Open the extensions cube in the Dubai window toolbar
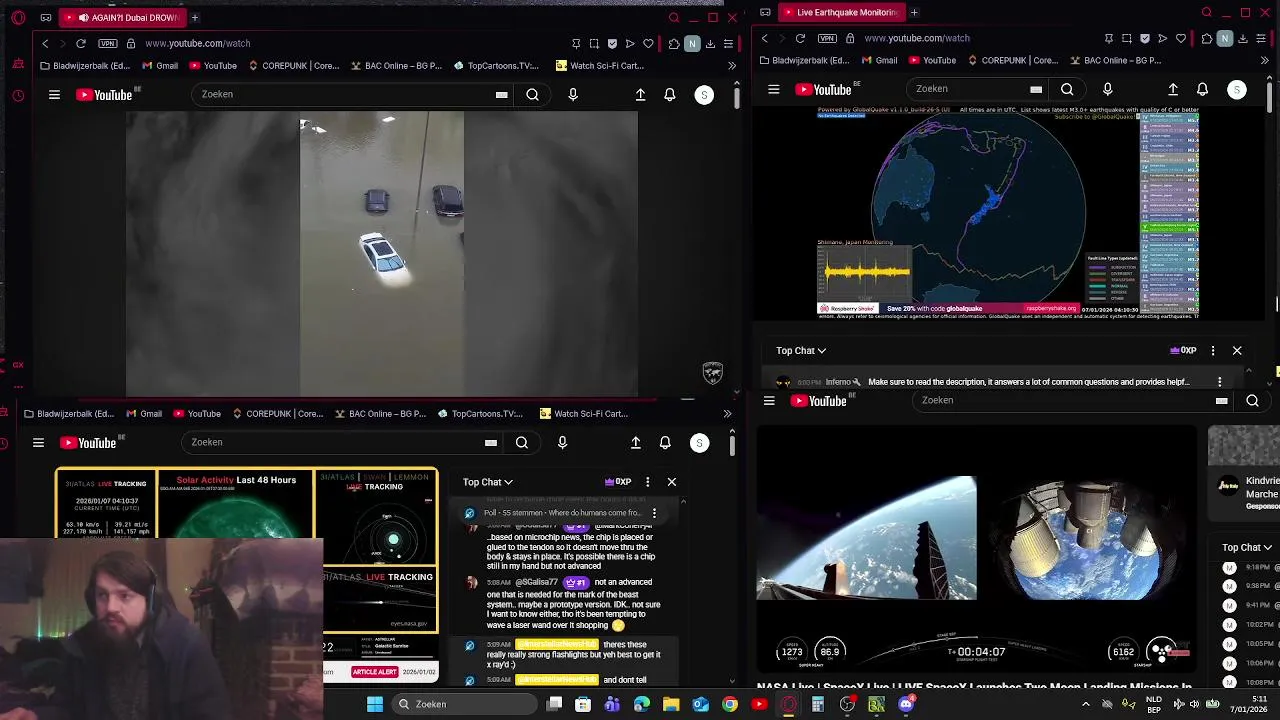The width and height of the screenshot is (1280, 720). (674, 44)
